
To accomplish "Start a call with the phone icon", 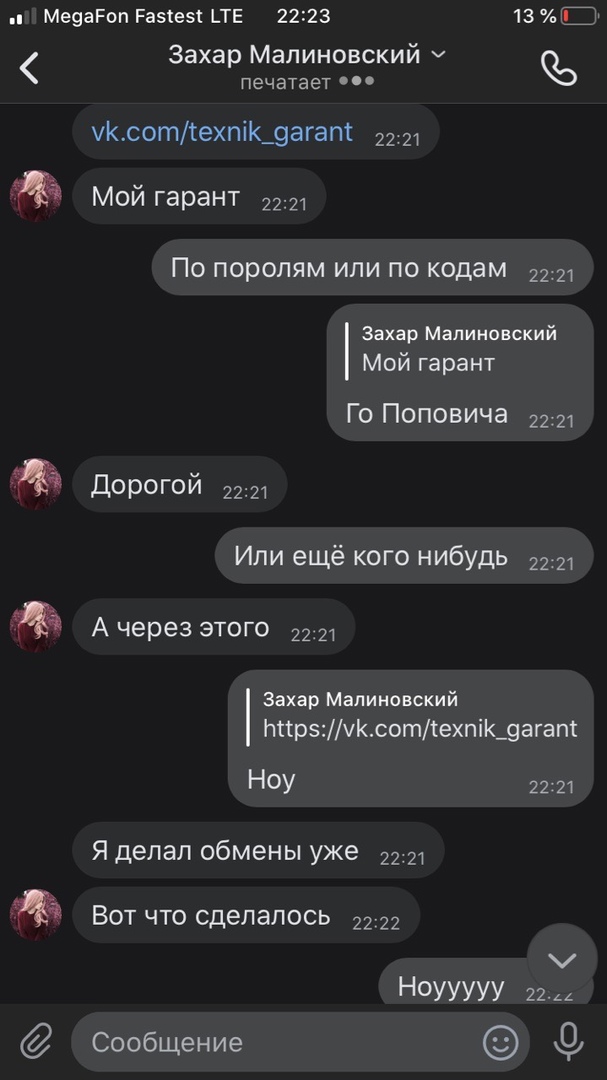I will 559,68.
